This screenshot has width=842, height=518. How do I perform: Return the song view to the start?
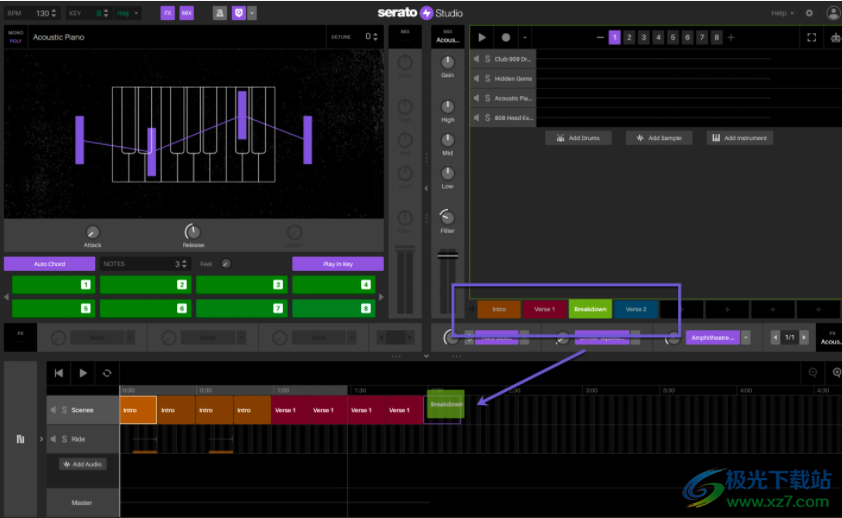(x=59, y=373)
